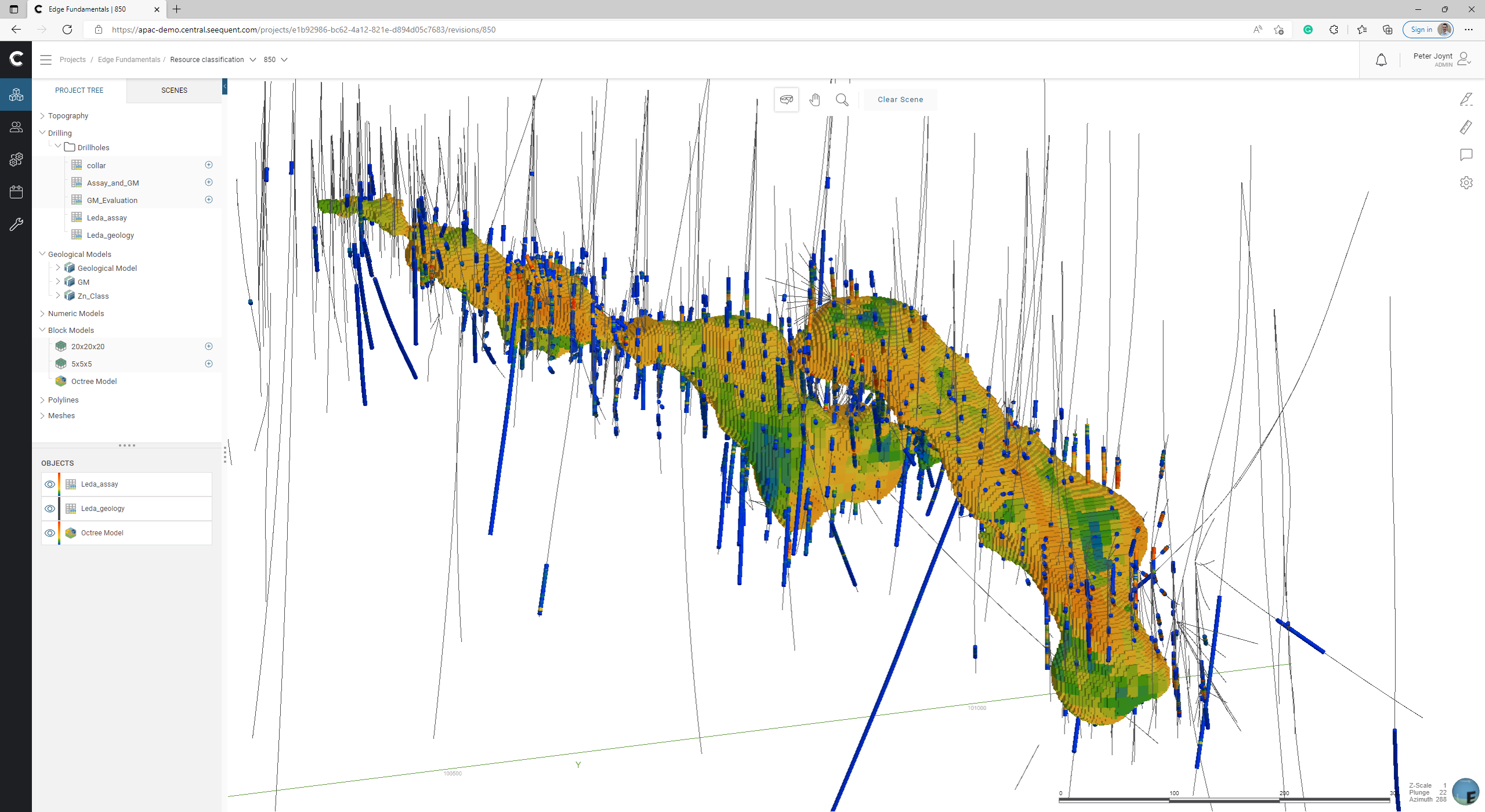Click the zoom magnifier tool
This screenshot has height=812, width=1485.
(842, 100)
